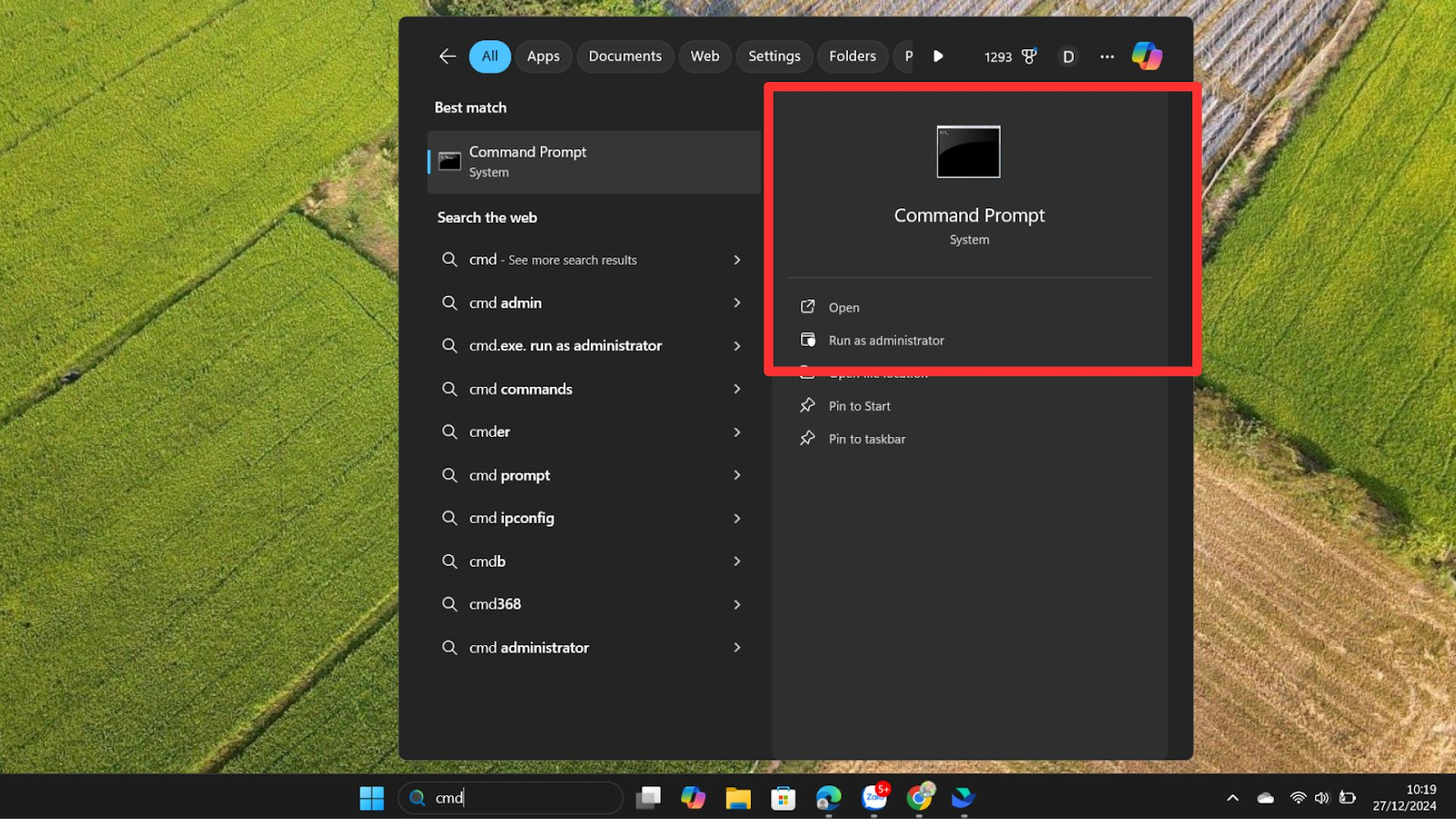Expand chevron beside 'cmder'
Viewport: 1456px width, 819px height.
coord(737,432)
